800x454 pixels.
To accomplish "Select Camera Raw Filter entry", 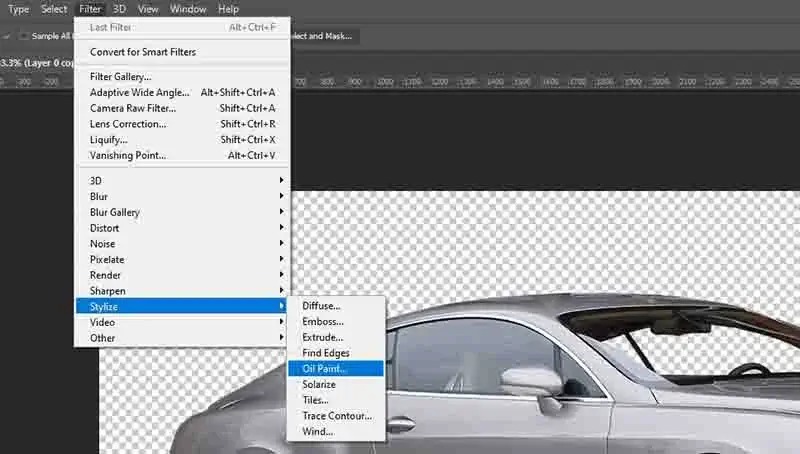I will click(133, 108).
